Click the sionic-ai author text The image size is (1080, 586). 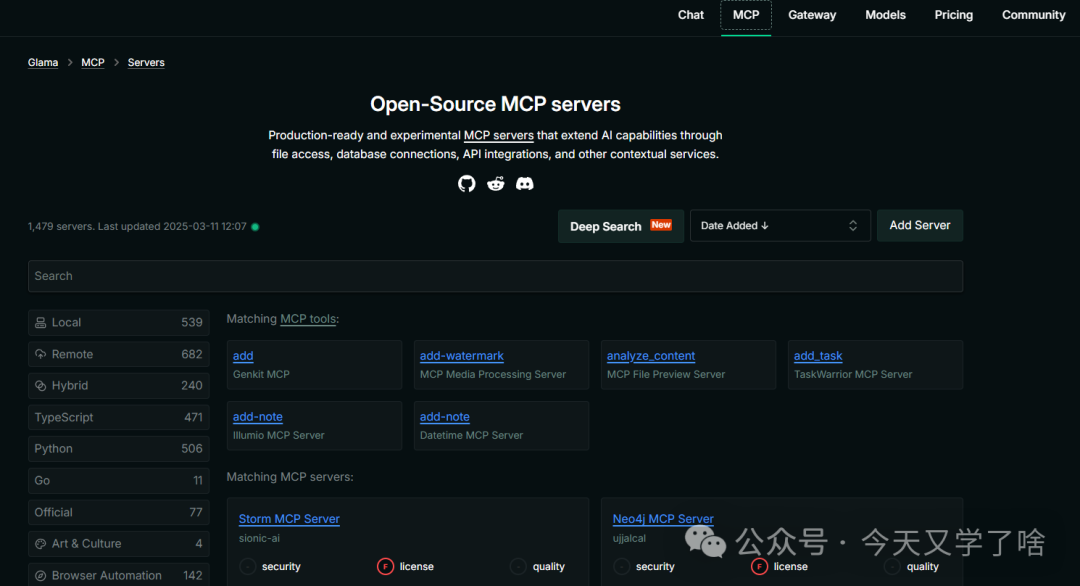tap(259, 538)
